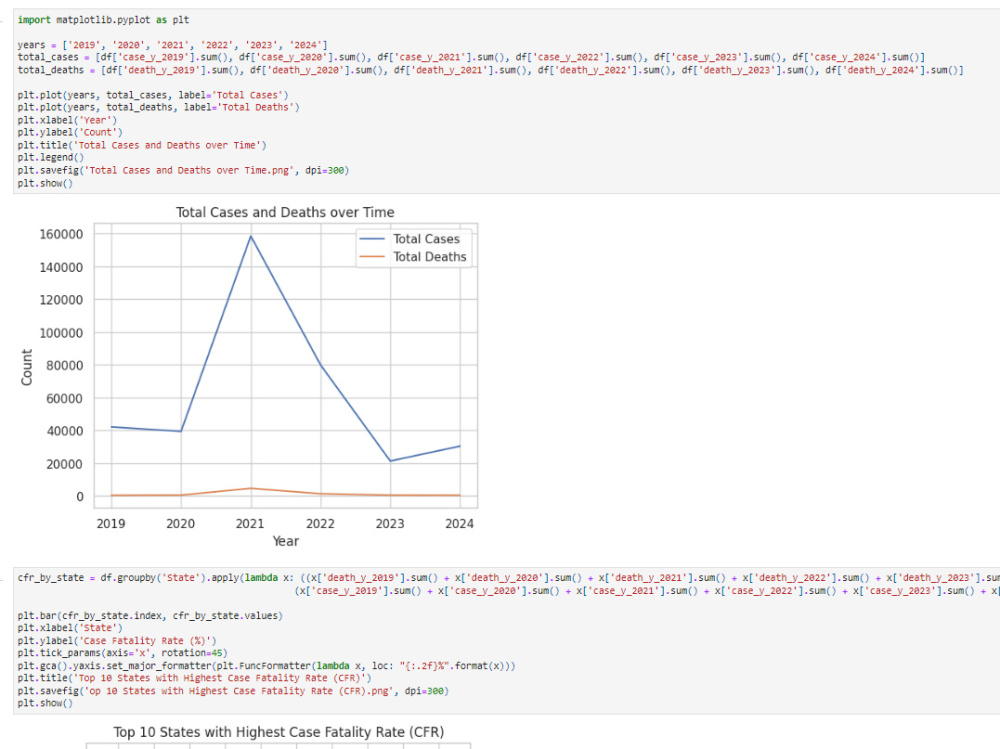The image size is (1000, 749).
Task: Click plt.show() in the first code cell
Action: click(45, 183)
